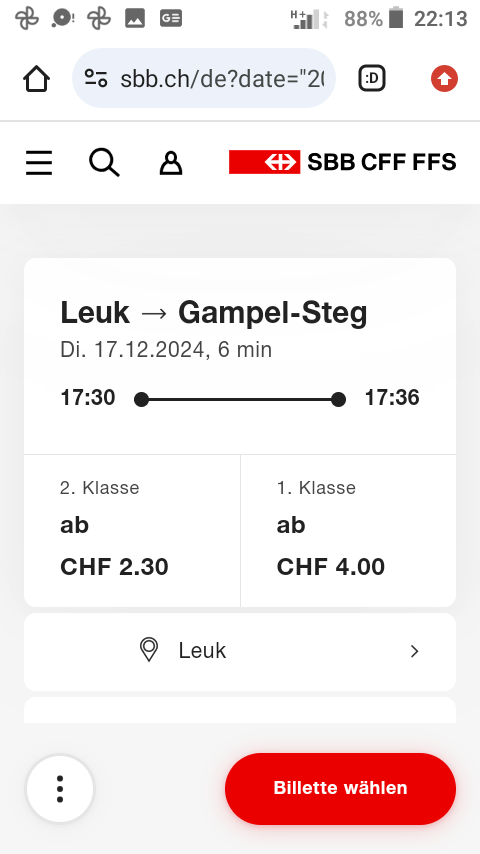Open the browser tab switcher icon
Screen dimensions: 480x854
tap(372, 78)
